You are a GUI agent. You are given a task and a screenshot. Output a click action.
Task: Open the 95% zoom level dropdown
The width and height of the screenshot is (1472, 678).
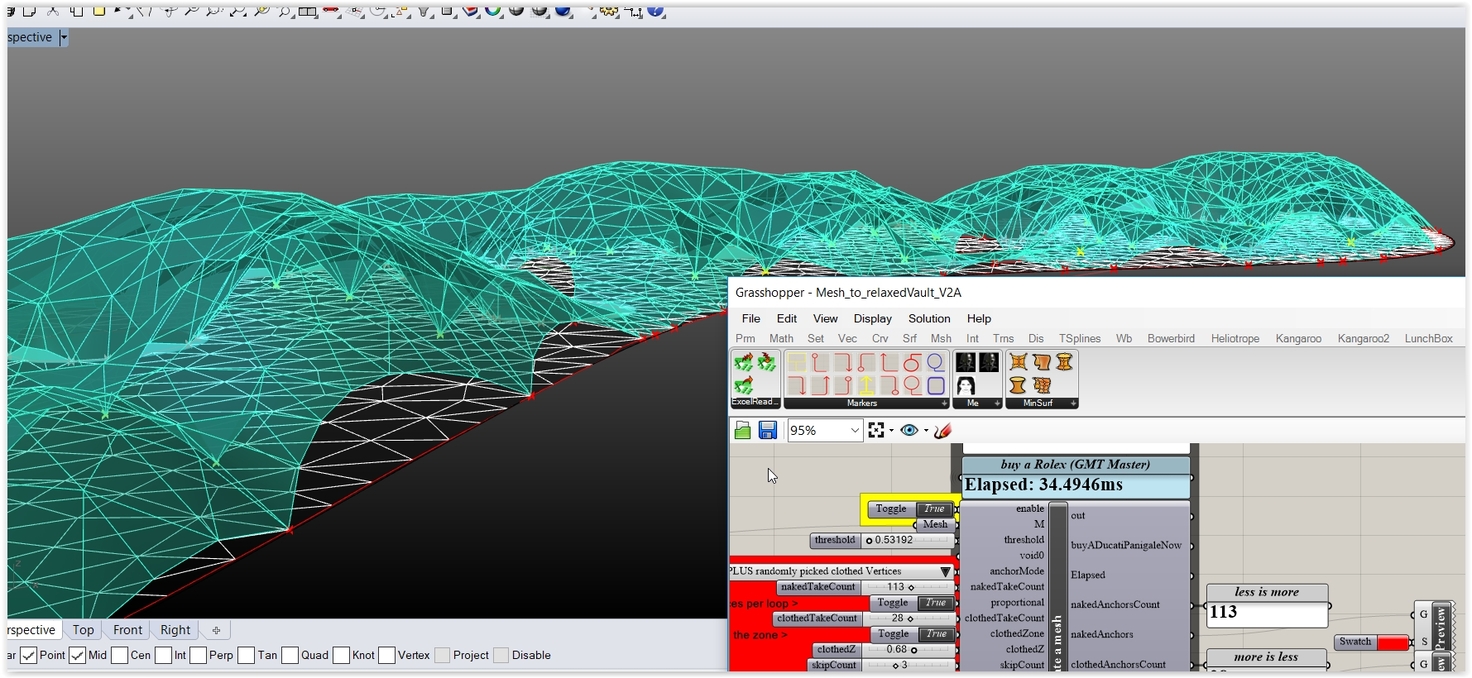click(855, 430)
